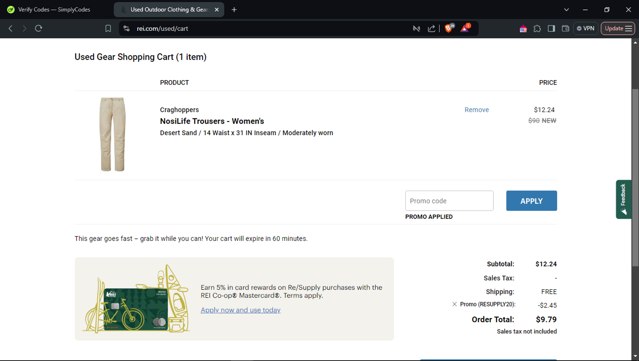The image size is (639, 361).
Task: Open the Brave Shields lion icon
Action: pos(450,28)
